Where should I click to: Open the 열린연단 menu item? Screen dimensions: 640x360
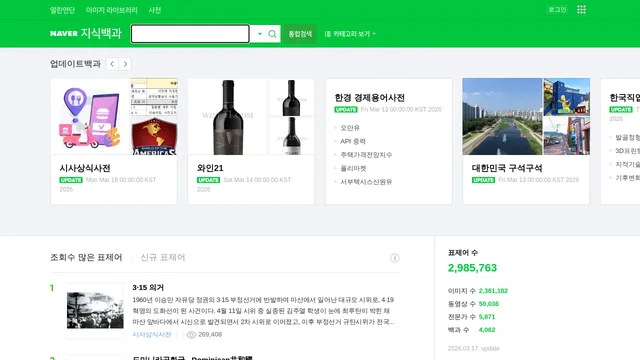pos(62,10)
